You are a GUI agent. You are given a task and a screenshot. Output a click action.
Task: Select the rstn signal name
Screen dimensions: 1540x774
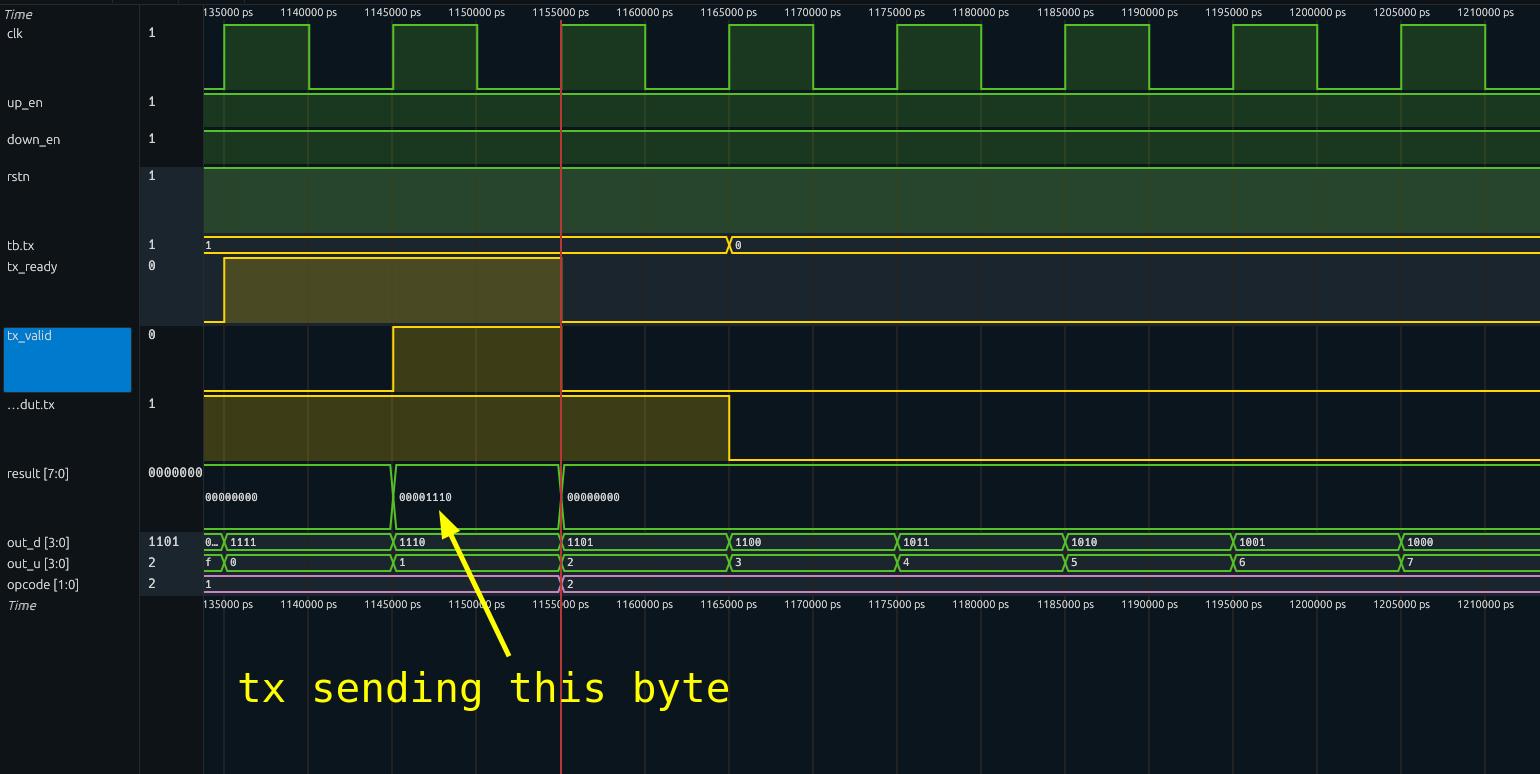tap(16, 176)
